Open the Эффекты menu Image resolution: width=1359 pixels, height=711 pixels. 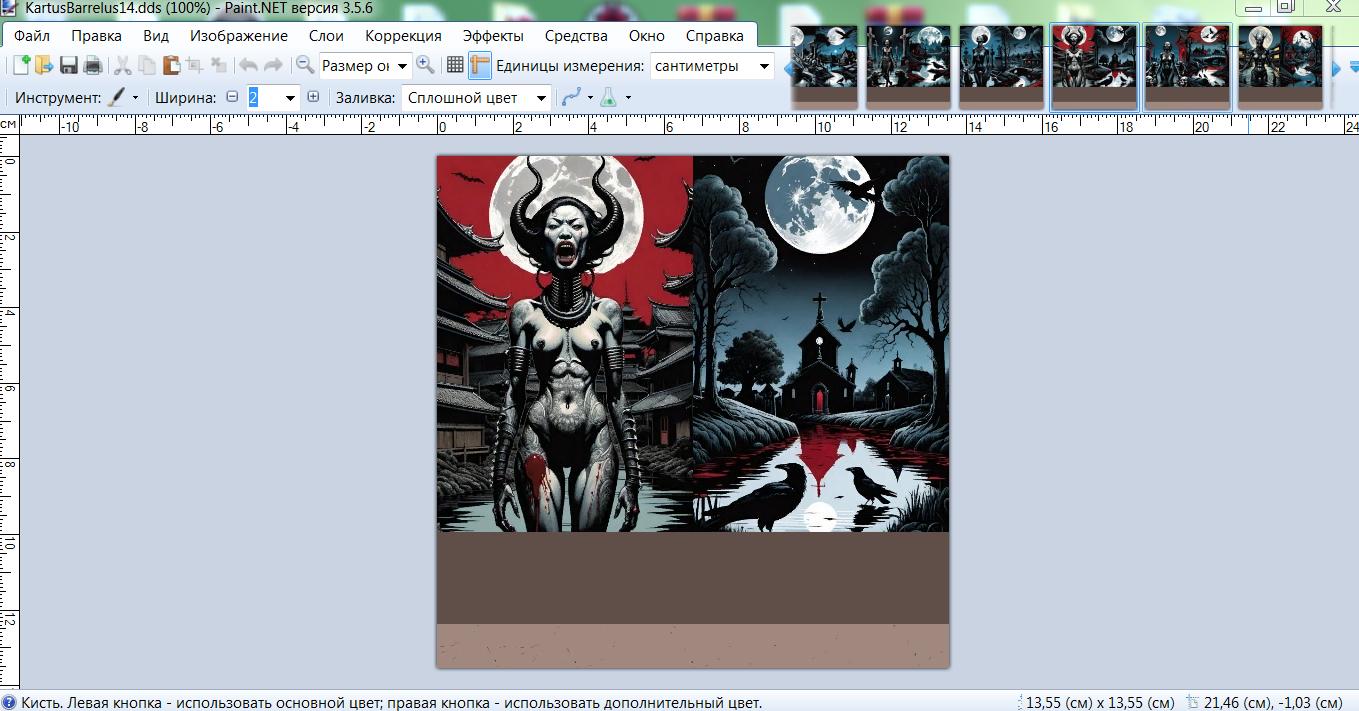[493, 35]
